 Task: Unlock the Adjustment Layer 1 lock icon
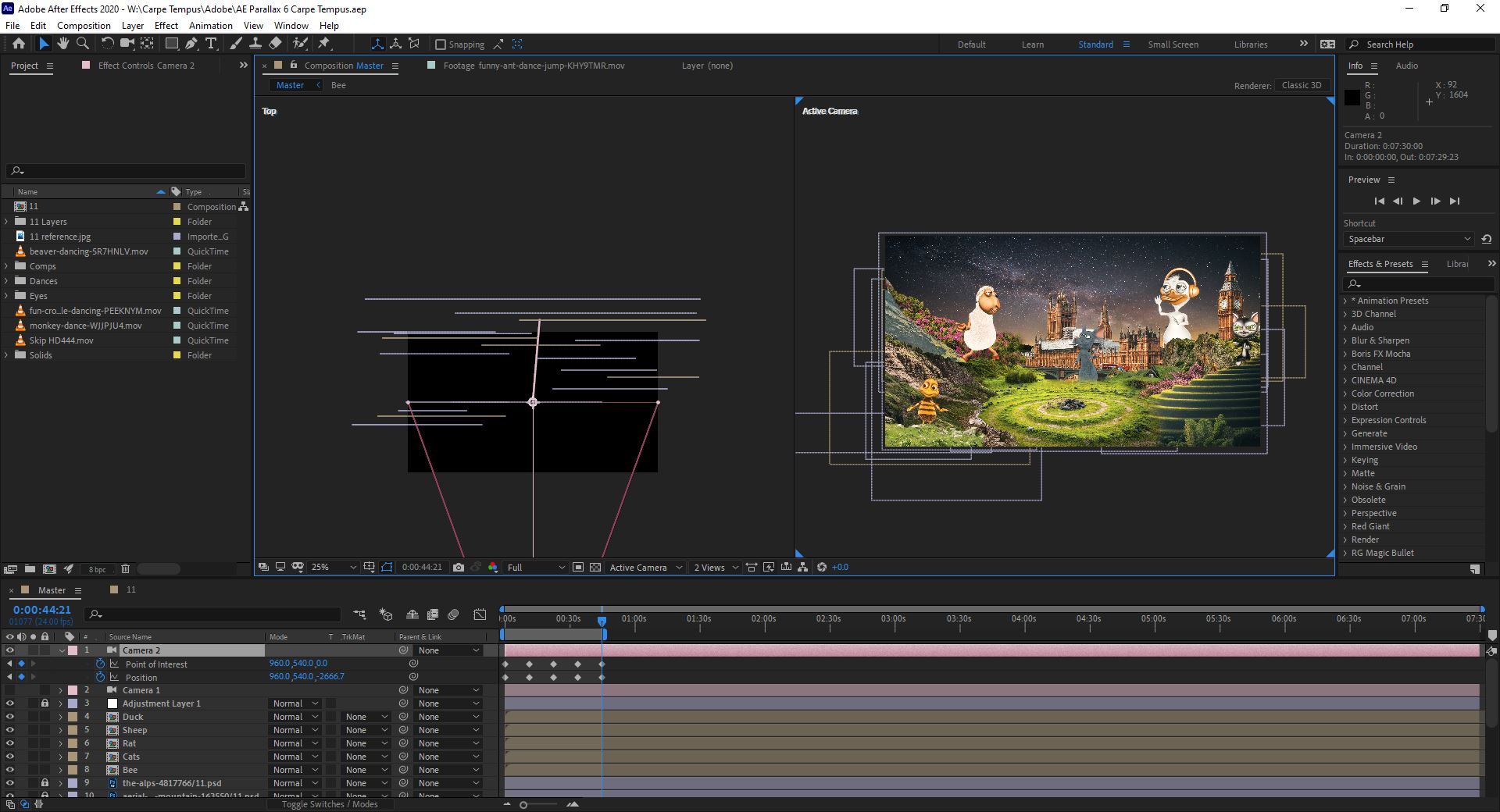[x=45, y=703]
